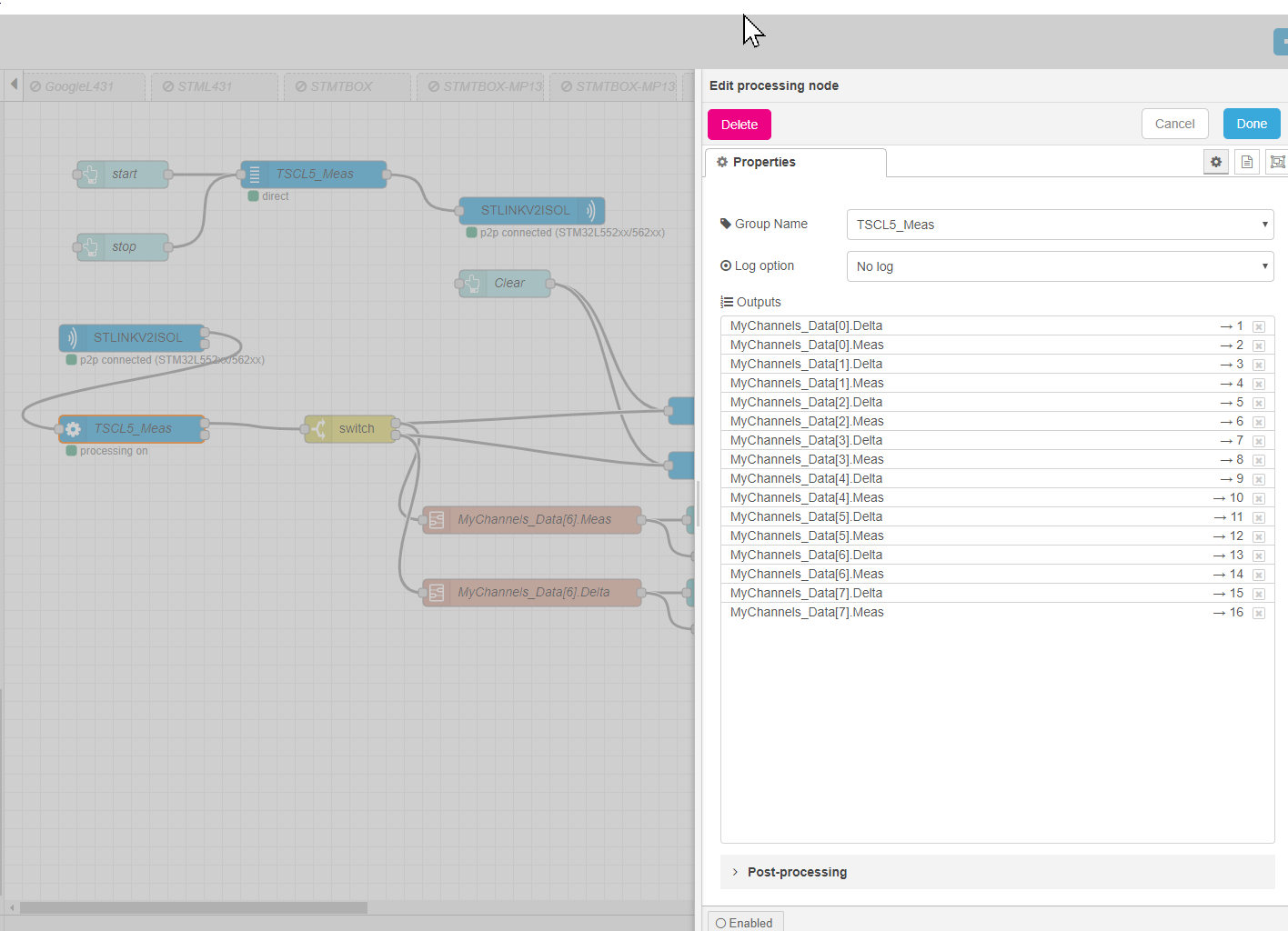Click the horizontal canvas scrollbar
Image resolution: width=1288 pixels, height=931 pixels.
coord(193,907)
